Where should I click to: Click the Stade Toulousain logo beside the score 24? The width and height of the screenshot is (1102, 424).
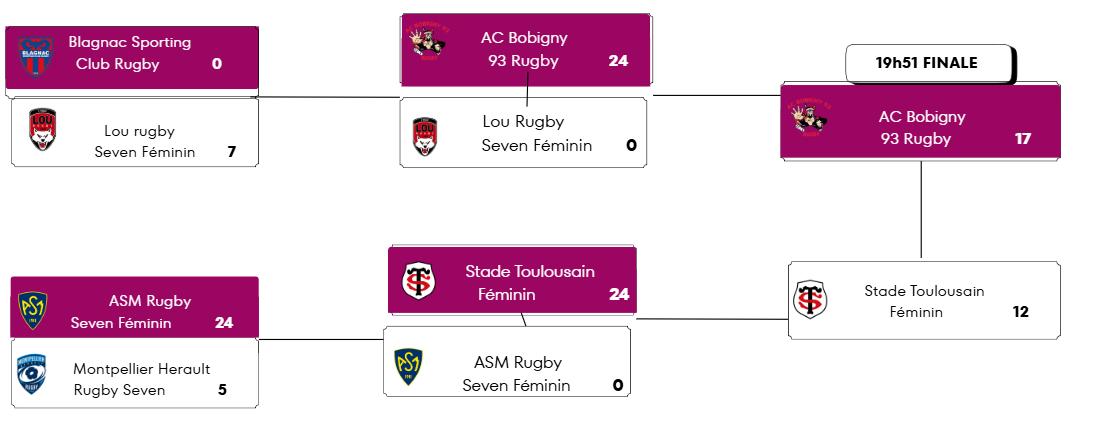pos(419,280)
